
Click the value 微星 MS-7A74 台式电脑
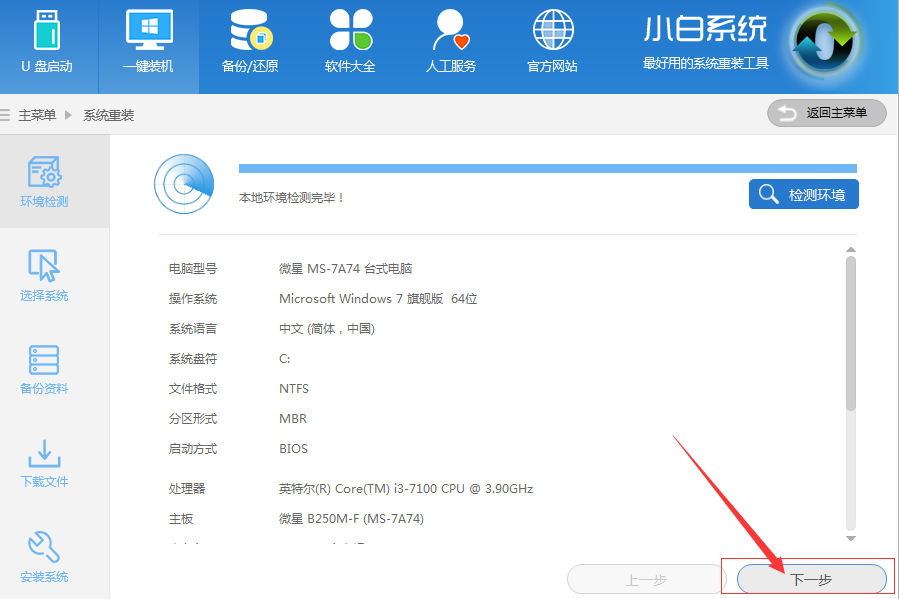(346, 269)
